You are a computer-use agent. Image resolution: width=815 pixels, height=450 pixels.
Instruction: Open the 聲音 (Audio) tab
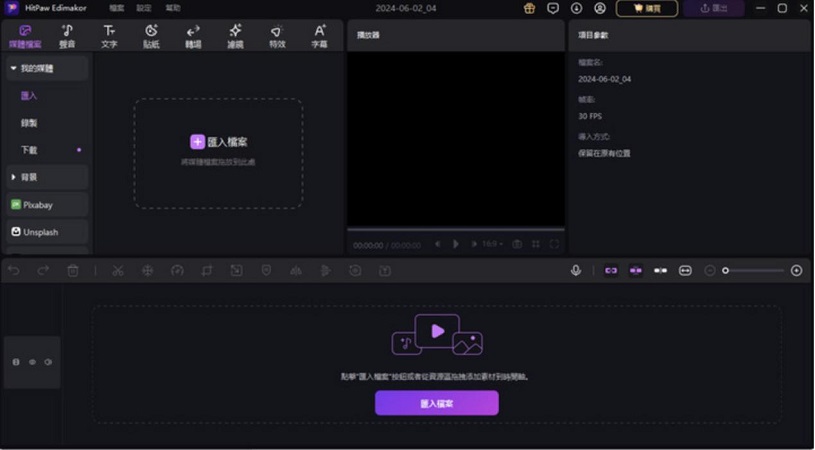tap(67, 36)
